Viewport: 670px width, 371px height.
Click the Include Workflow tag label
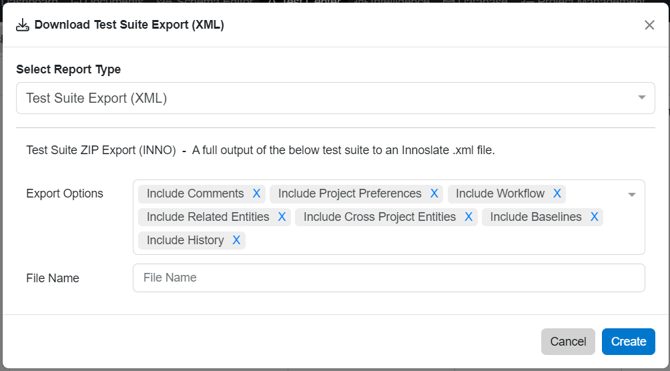click(x=500, y=194)
